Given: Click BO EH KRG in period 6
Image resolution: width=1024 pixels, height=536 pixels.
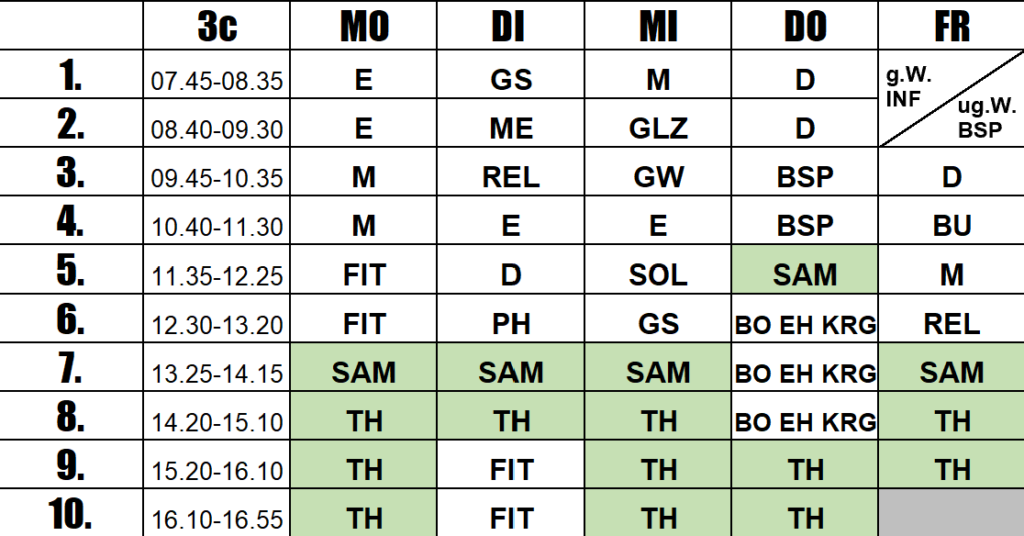Looking at the screenshot, I should pos(805,319).
